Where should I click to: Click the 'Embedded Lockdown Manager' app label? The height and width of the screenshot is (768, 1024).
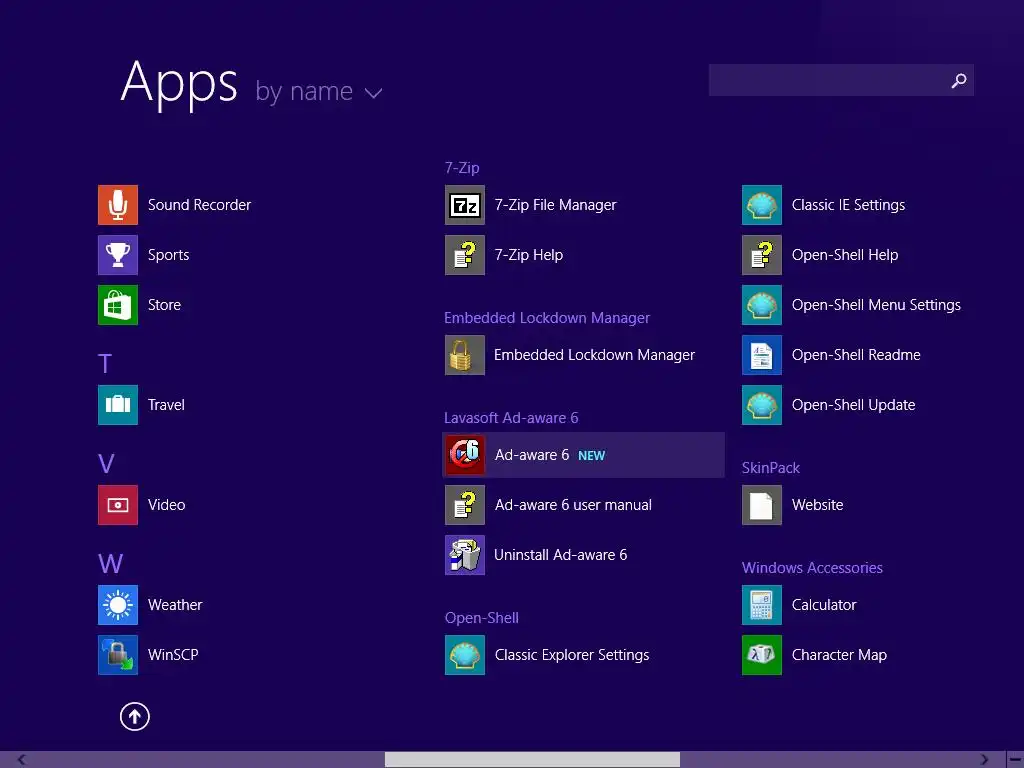click(594, 355)
